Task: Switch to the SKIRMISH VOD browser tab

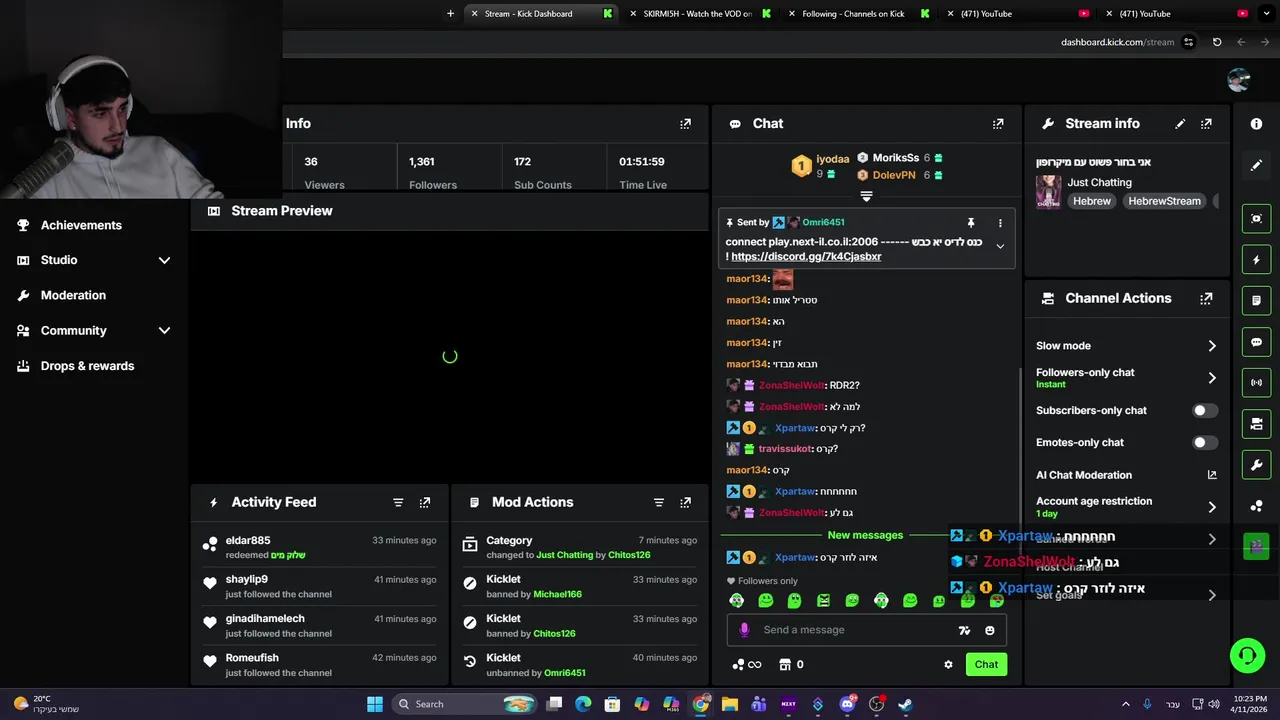Action: (698, 14)
